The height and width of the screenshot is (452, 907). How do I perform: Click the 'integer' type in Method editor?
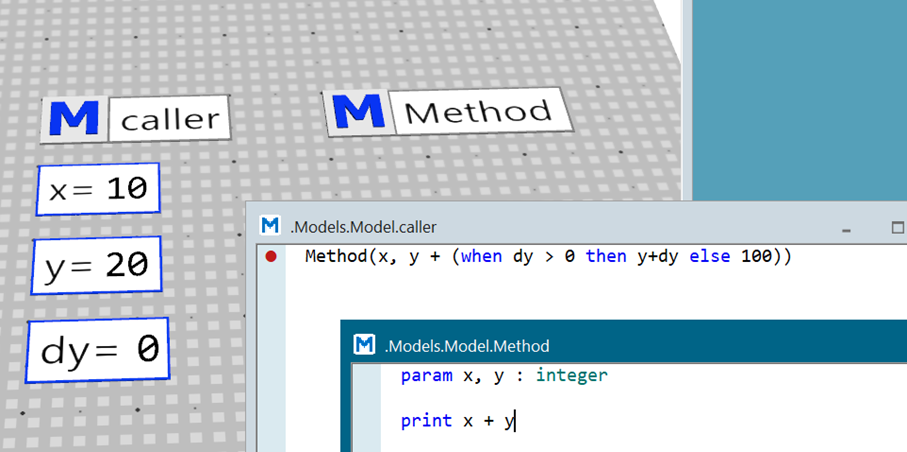coord(572,376)
